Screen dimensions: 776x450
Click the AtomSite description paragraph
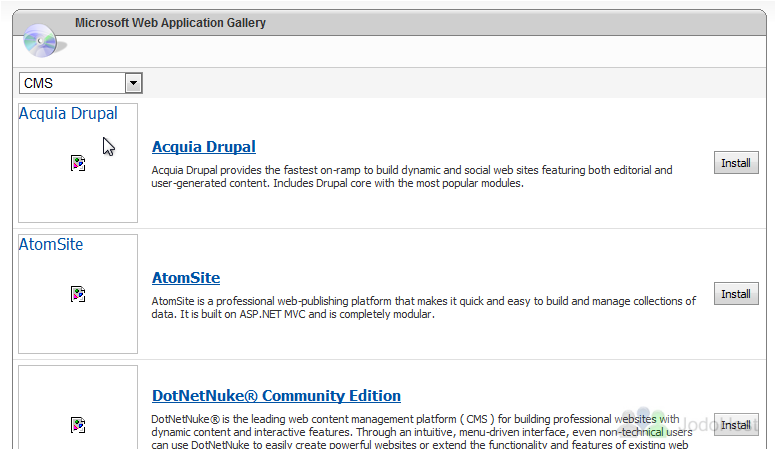pos(424,307)
